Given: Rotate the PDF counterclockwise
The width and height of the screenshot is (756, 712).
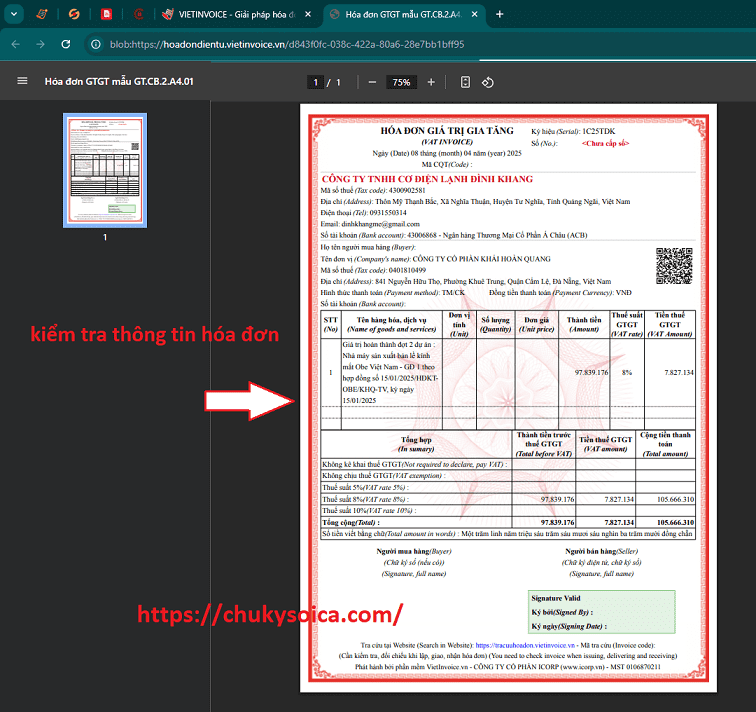Looking at the screenshot, I should (x=487, y=82).
